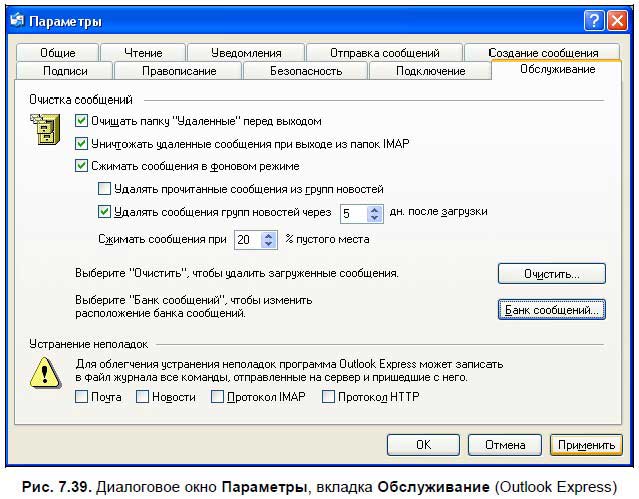
Task: Check the Протокол IMAP logging option
Action: click(217, 397)
